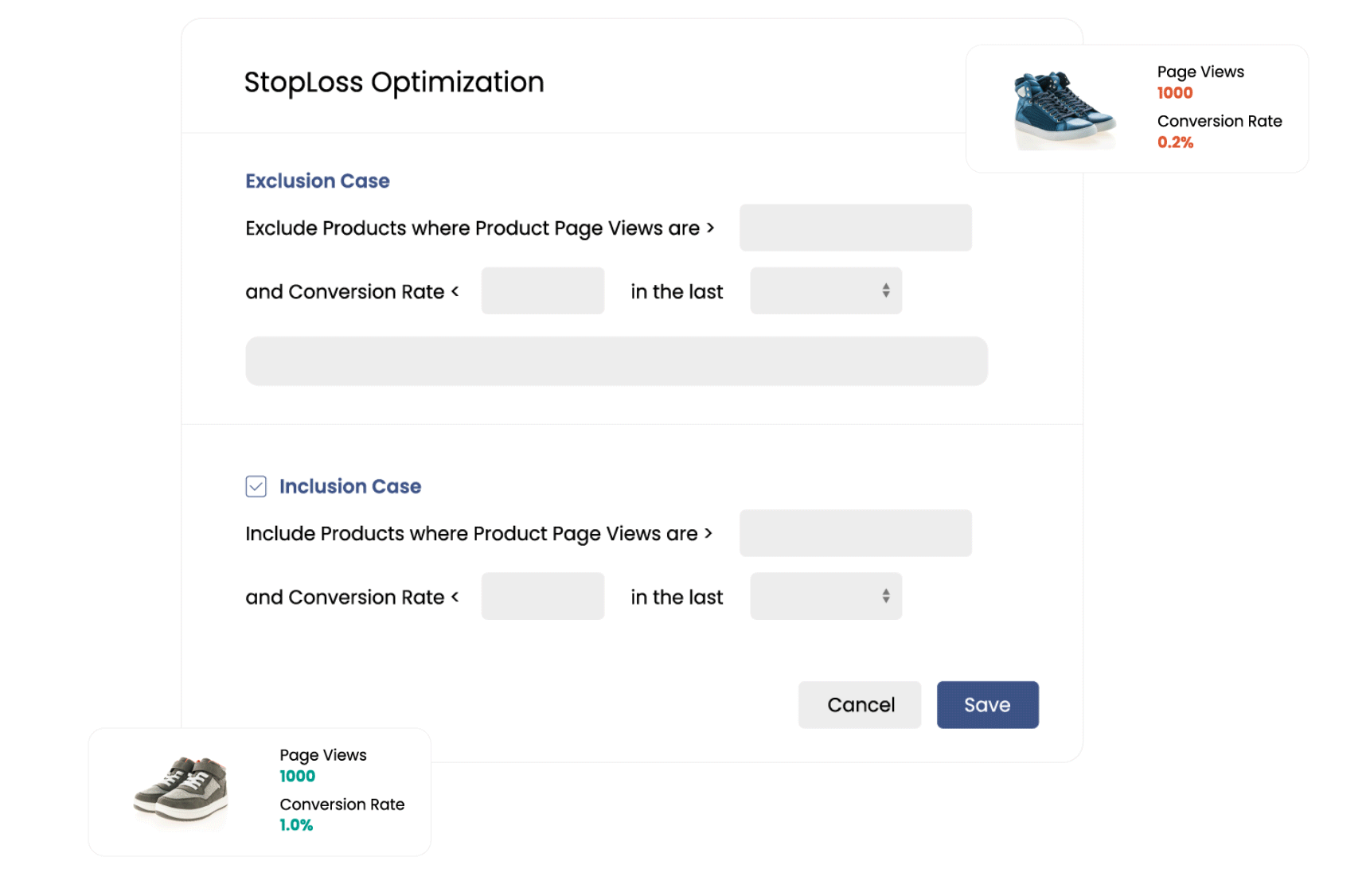The height and width of the screenshot is (896, 1370).
Task: Focus the Exclude Products page views field
Action: [855, 228]
